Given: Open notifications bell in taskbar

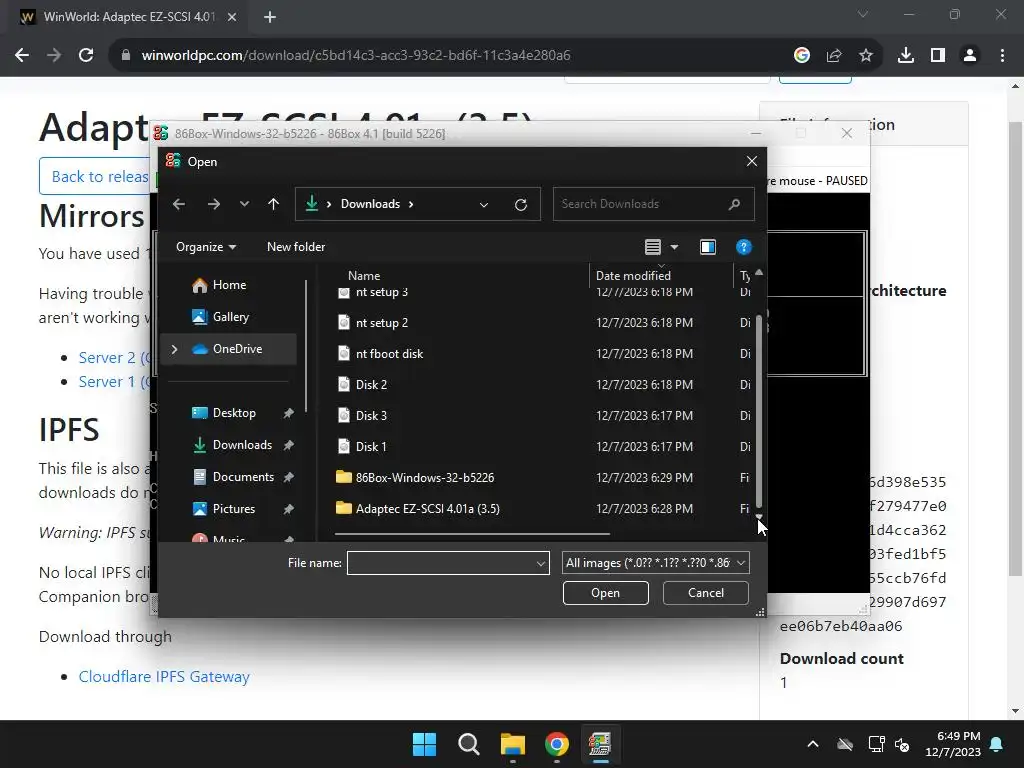Looking at the screenshot, I should coord(997,744).
